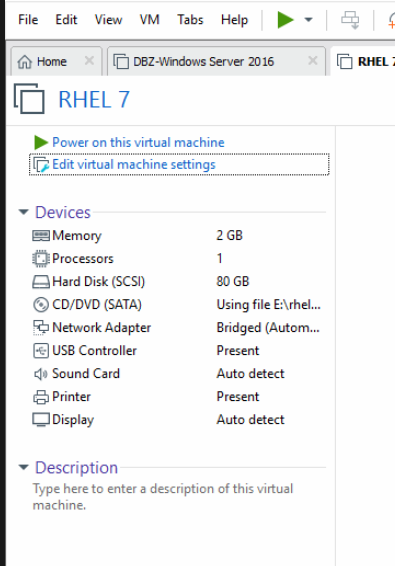Click the USB Controller icon

point(41,351)
